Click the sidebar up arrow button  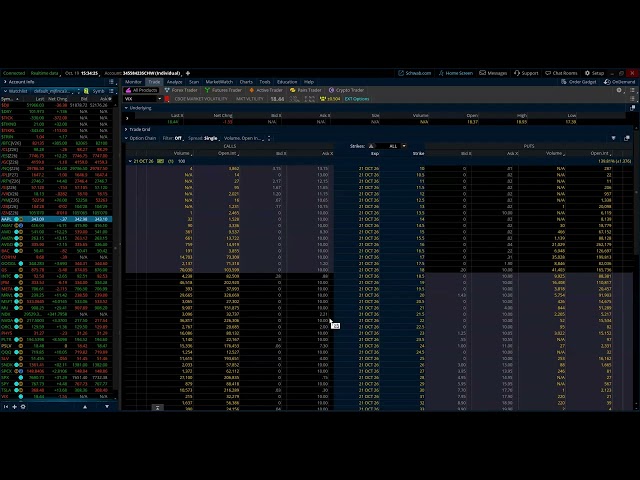point(85,407)
